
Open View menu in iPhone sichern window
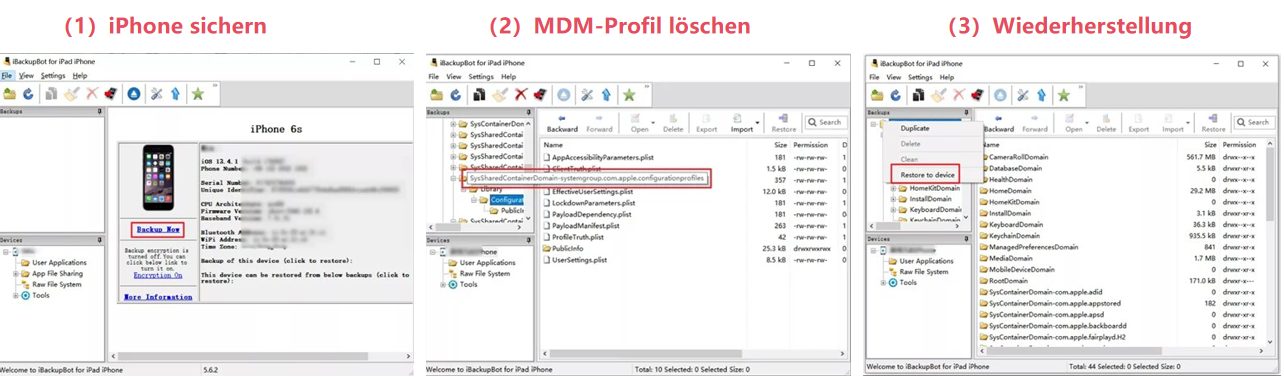point(26,76)
